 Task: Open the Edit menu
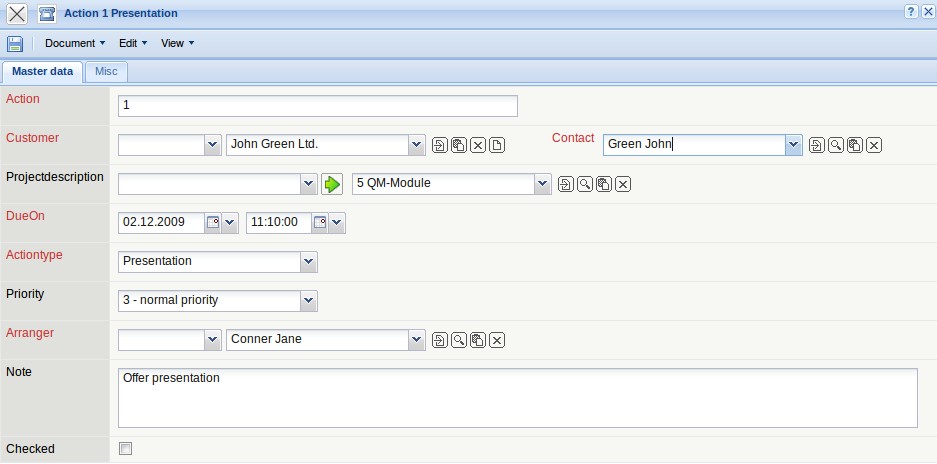tap(133, 43)
